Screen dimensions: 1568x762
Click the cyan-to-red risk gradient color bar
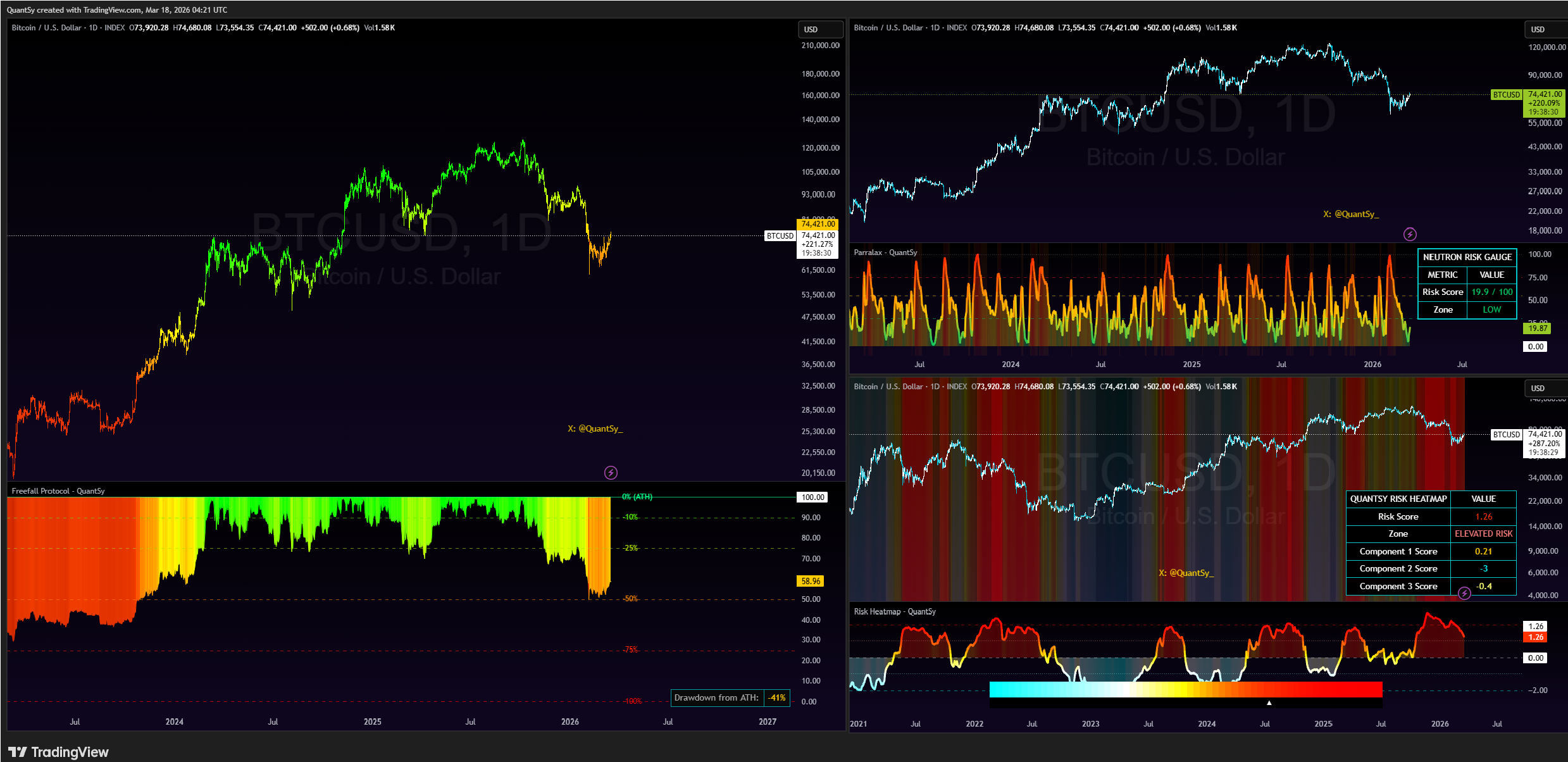tap(1185, 689)
